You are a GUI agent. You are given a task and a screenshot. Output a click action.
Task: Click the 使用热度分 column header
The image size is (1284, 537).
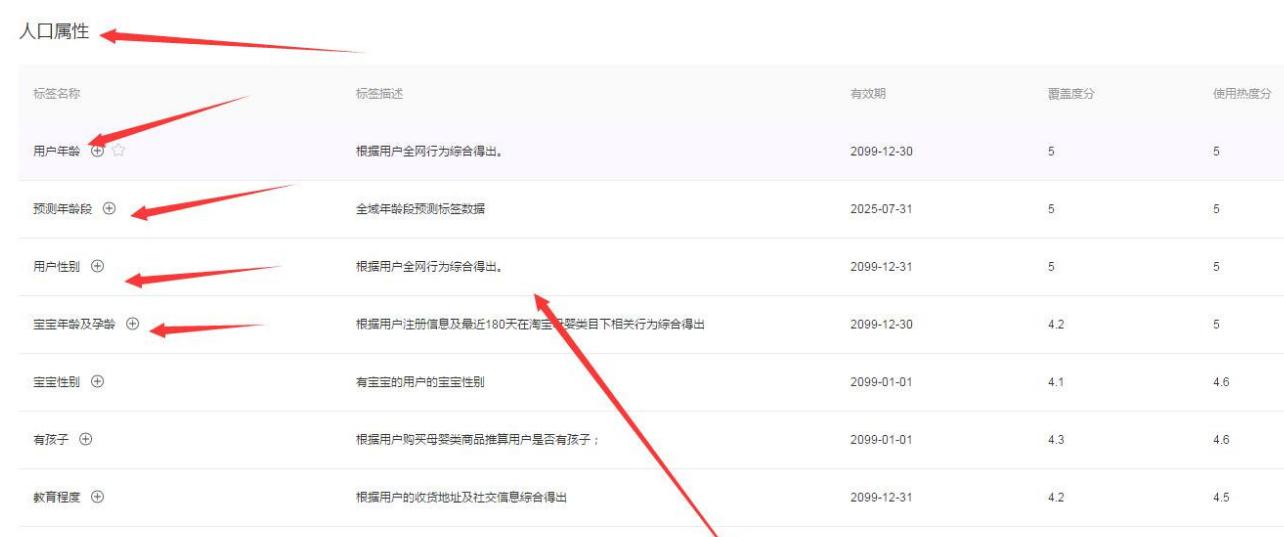pyautogui.click(x=1241, y=94)
